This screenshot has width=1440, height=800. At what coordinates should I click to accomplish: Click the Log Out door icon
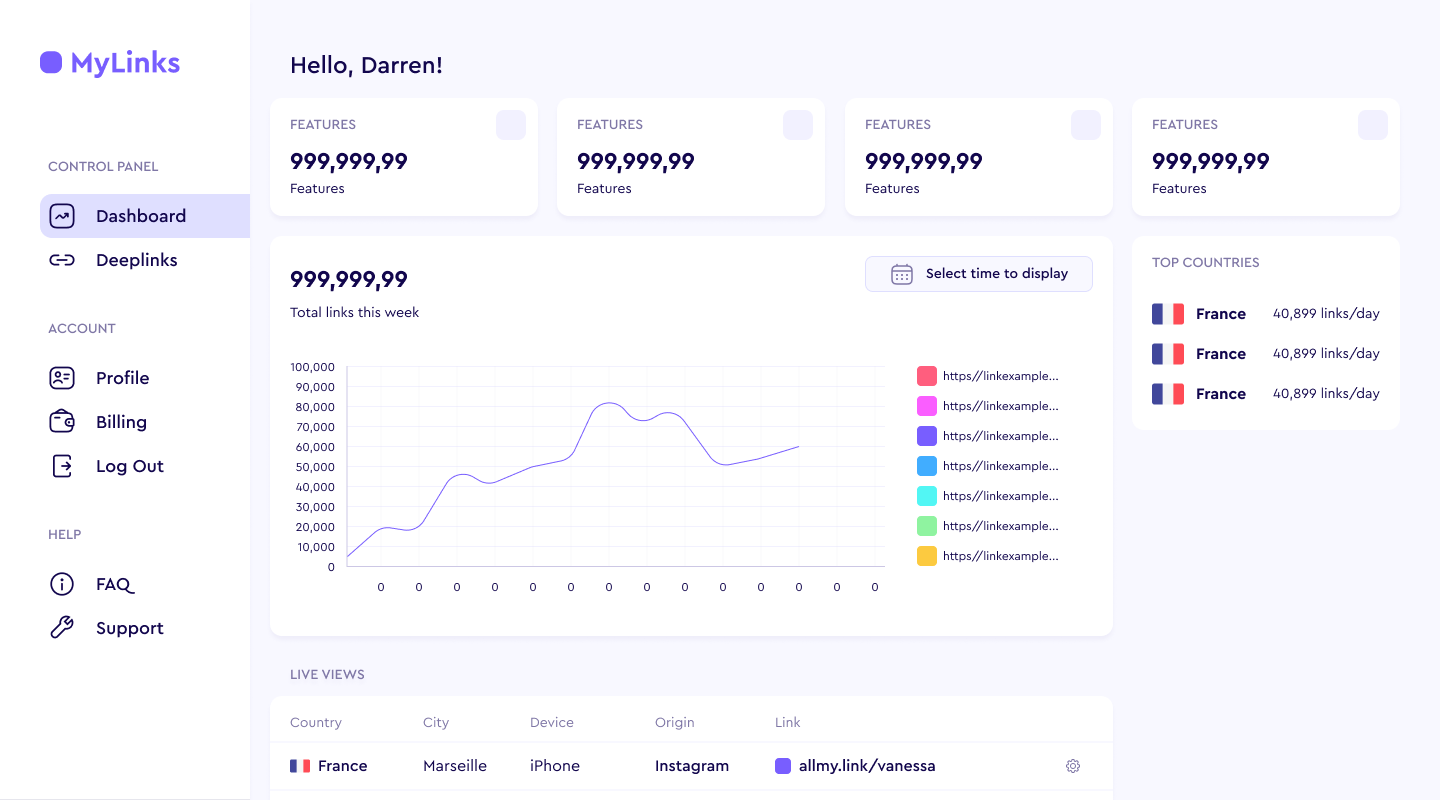click(x=62, y=466)
